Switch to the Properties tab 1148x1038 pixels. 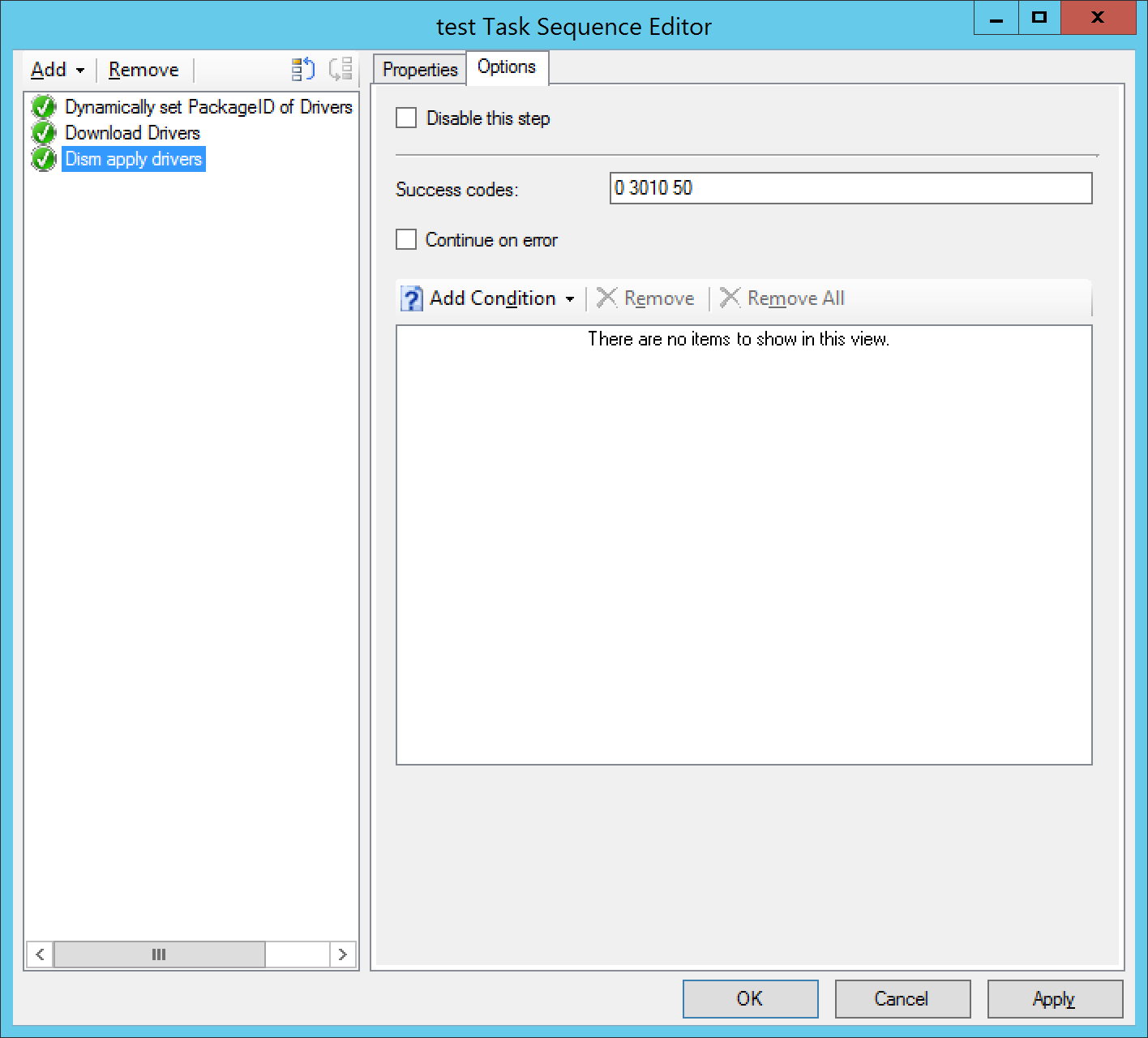pyautogui.click(x=420, y=70)
